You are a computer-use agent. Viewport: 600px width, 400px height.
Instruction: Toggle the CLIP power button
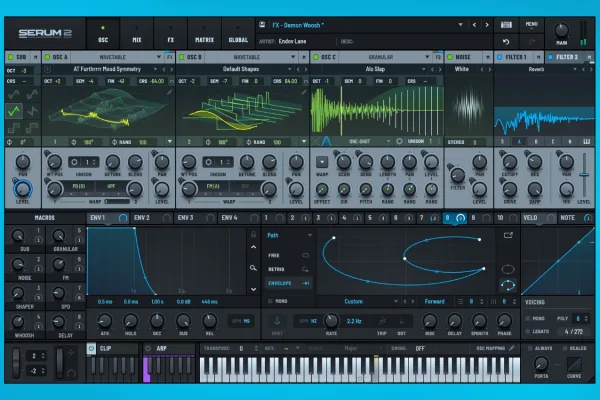[x=91, y=348]
